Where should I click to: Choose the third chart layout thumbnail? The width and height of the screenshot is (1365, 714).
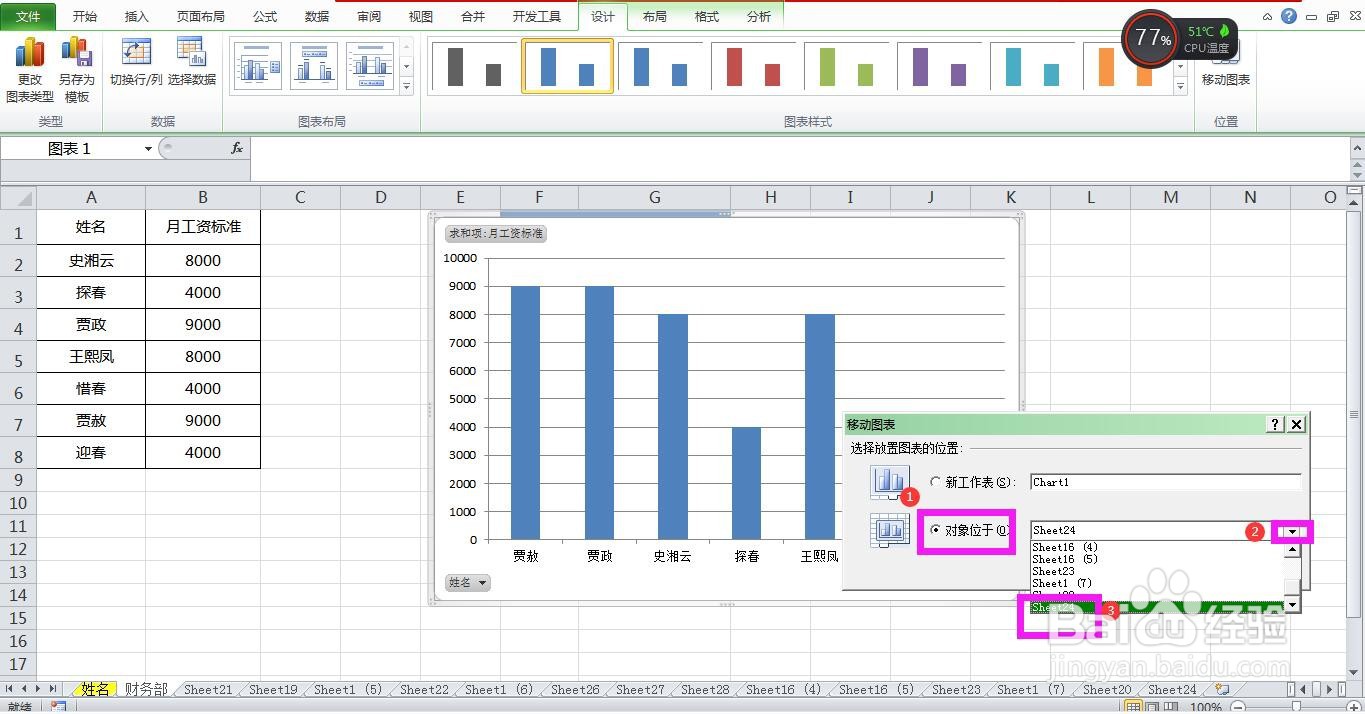tap(370, 67)
